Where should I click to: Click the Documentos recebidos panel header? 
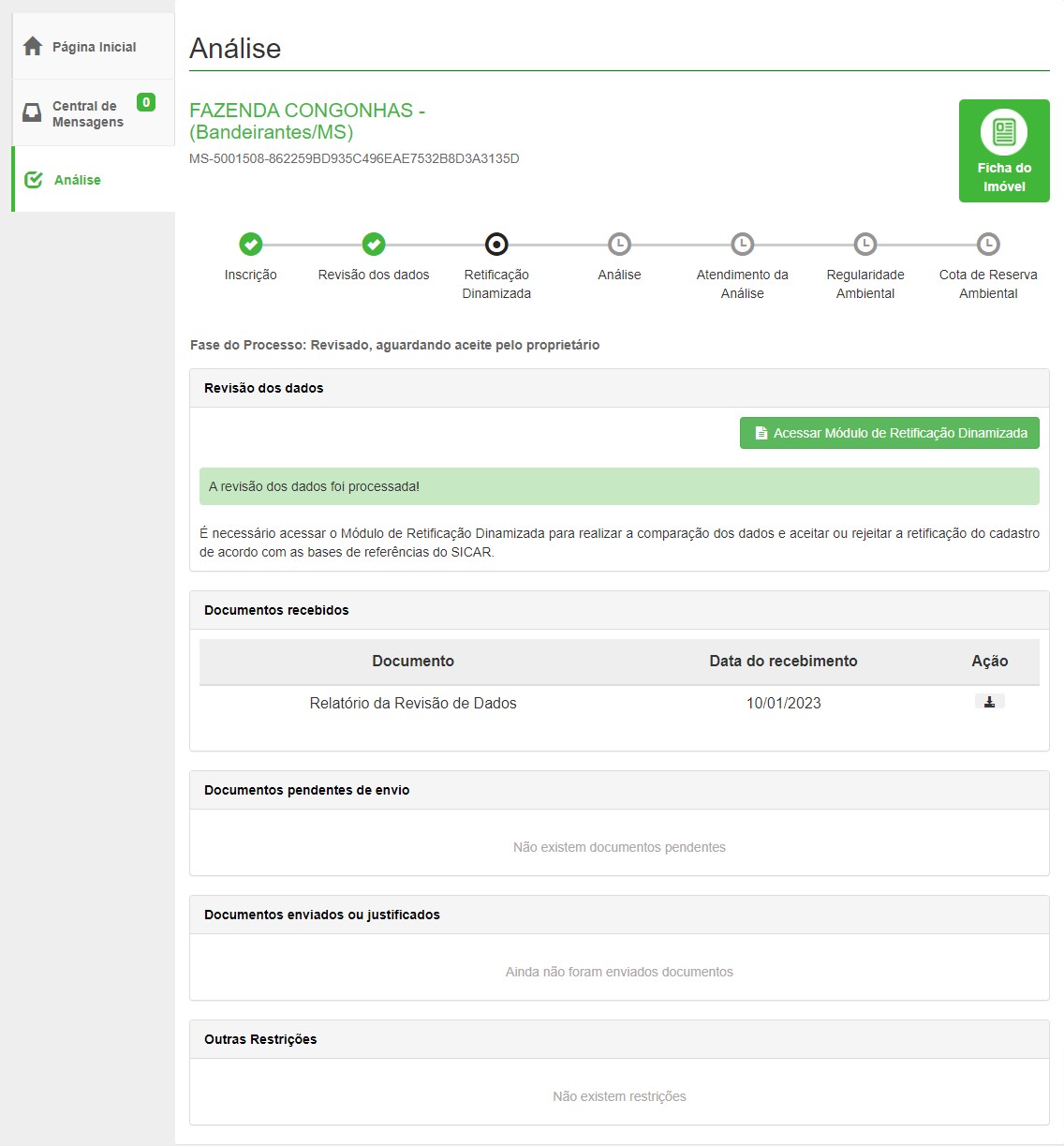(619, 610)
